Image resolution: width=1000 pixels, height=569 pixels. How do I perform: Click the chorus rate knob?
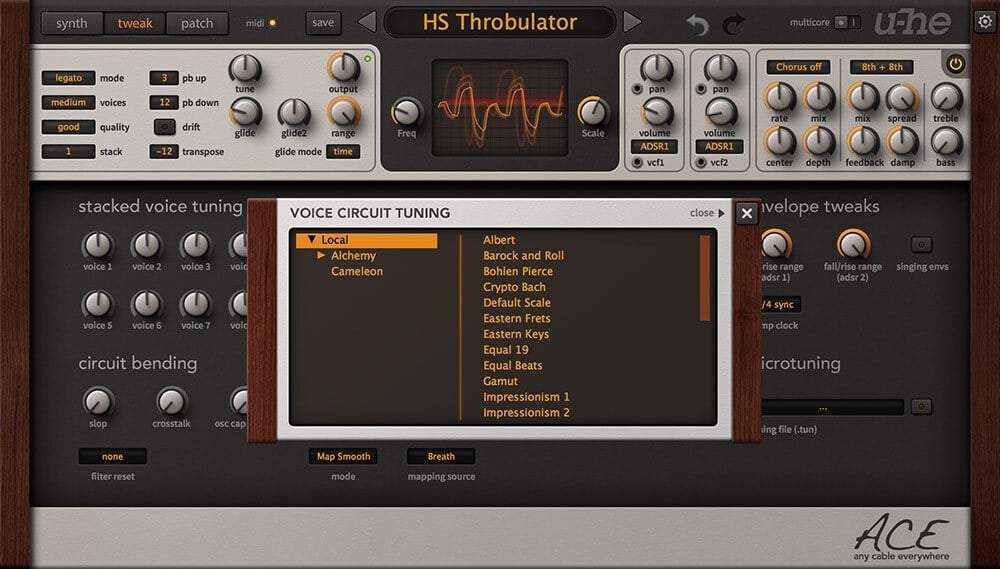point(779,97)
